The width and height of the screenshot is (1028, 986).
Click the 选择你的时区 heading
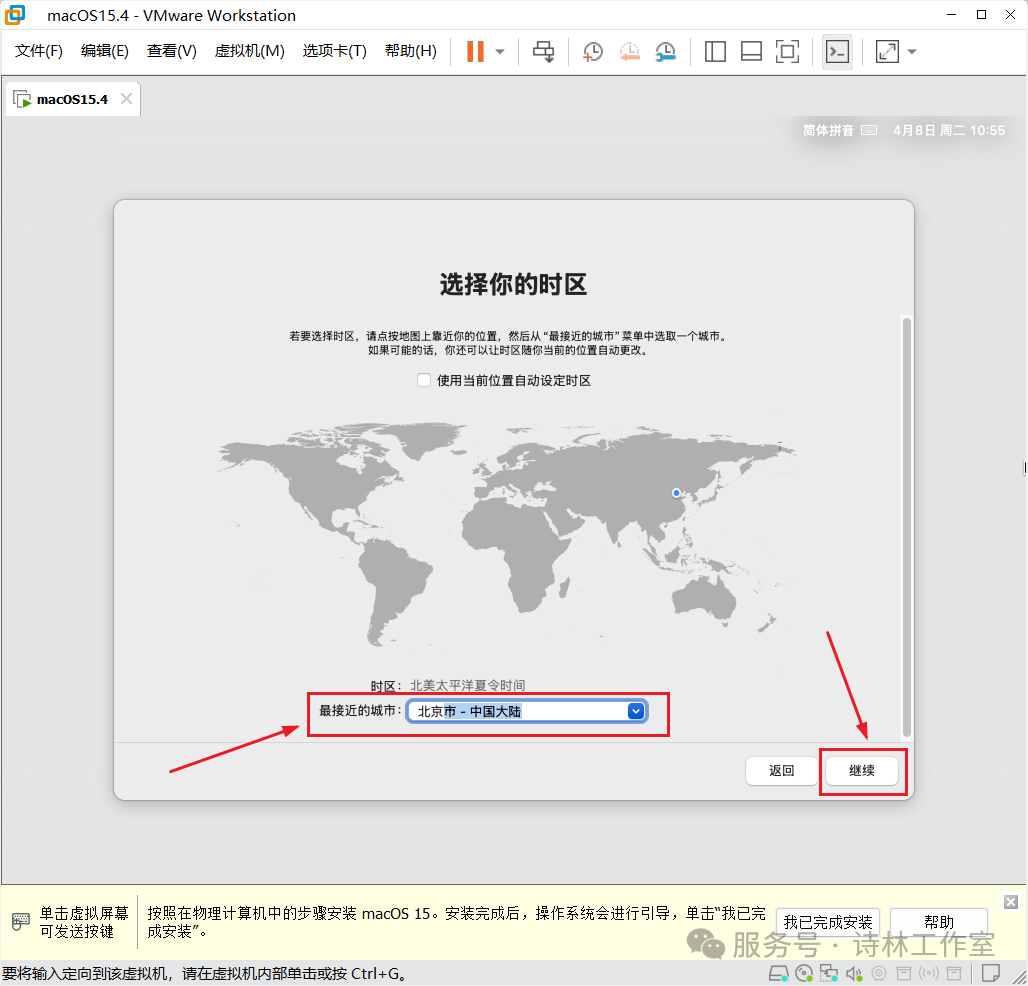tap(513, 285)
